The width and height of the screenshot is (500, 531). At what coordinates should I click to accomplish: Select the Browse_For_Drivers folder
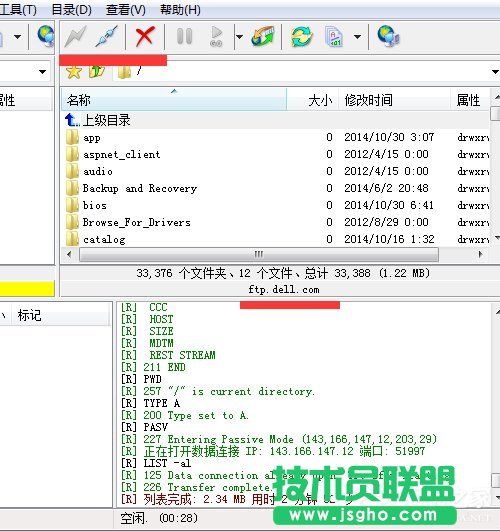coord(137,222)
